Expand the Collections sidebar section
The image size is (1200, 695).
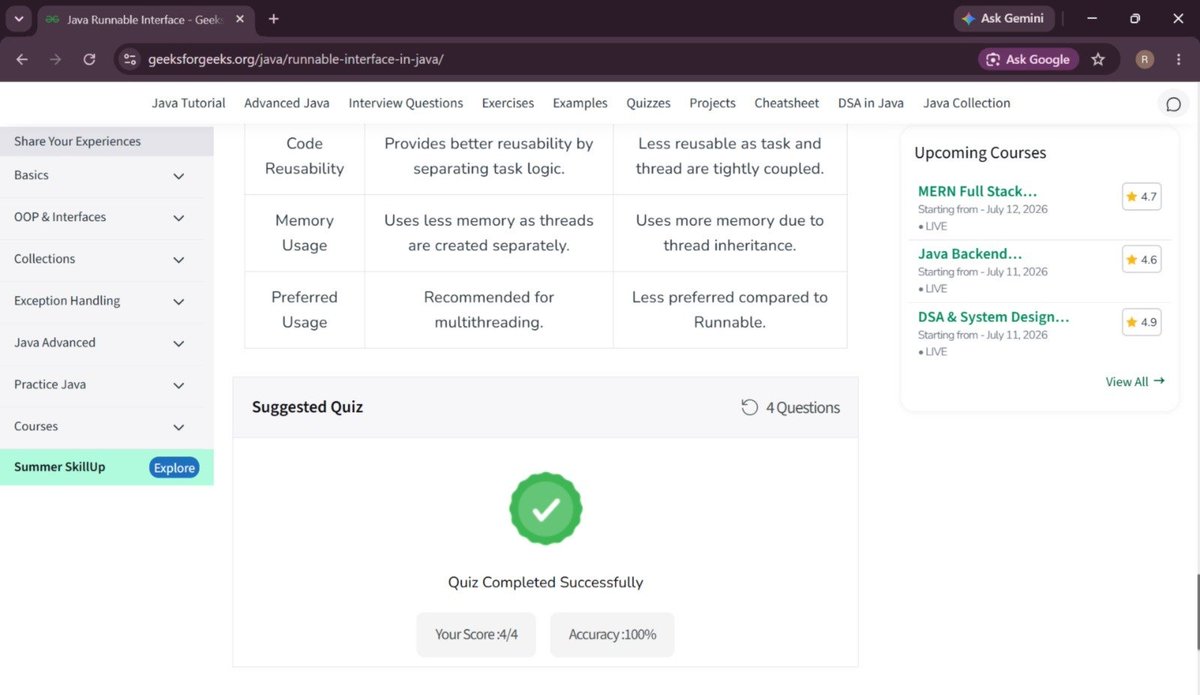pyautogui.click(x=106, y=260)
